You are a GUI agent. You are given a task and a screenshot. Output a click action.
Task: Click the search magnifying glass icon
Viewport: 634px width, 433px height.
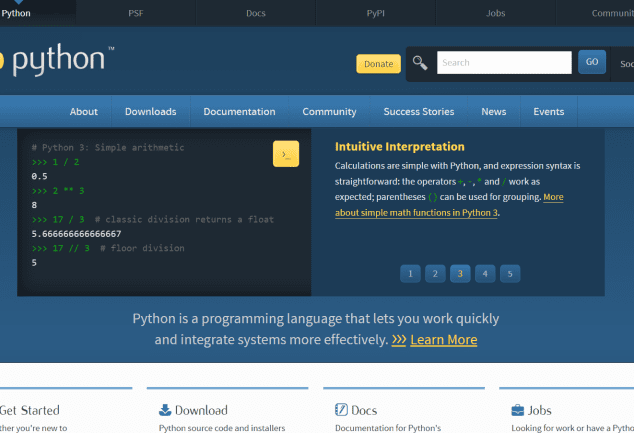420,63
